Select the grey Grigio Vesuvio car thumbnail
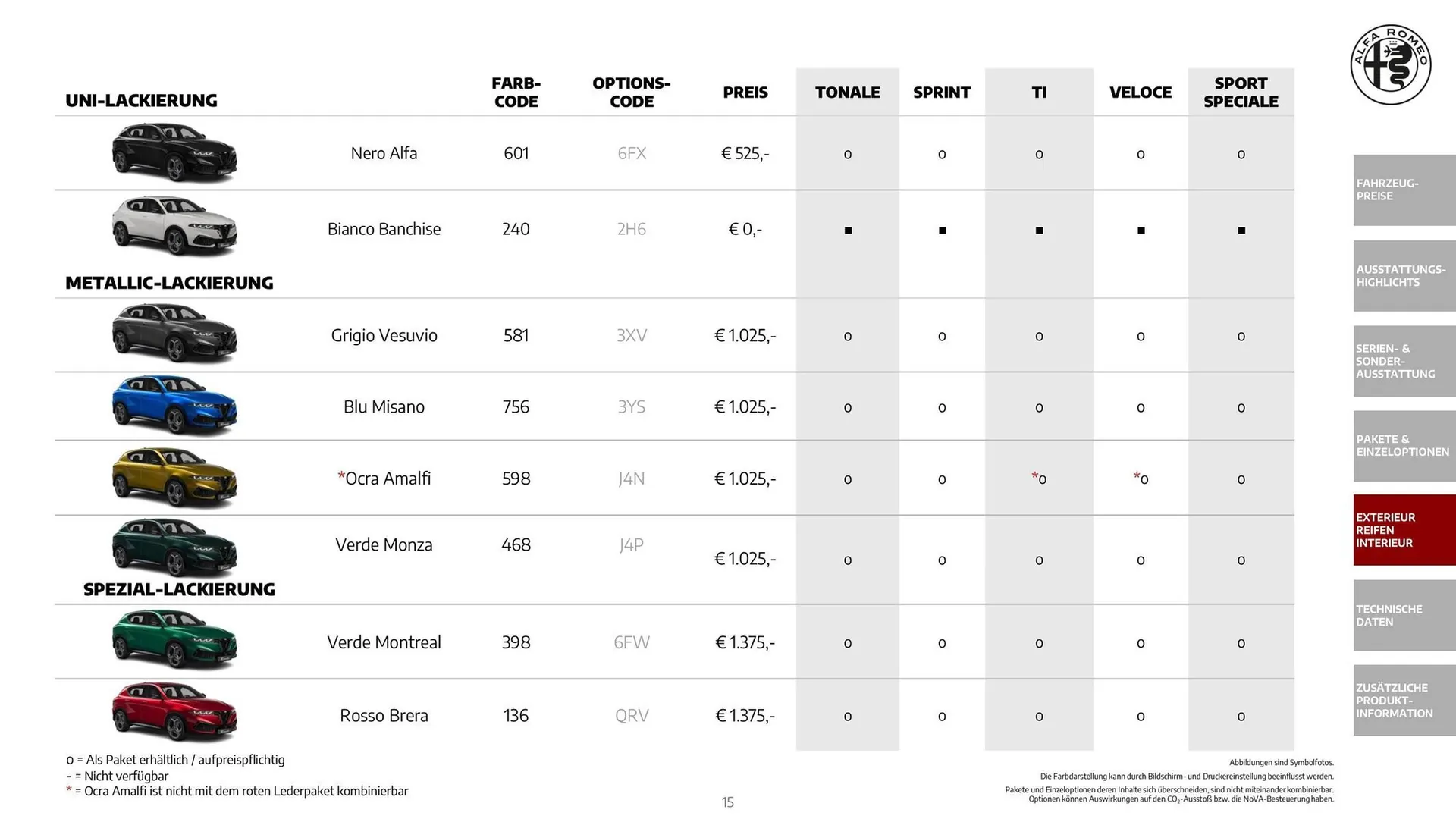 click(174, 334)
